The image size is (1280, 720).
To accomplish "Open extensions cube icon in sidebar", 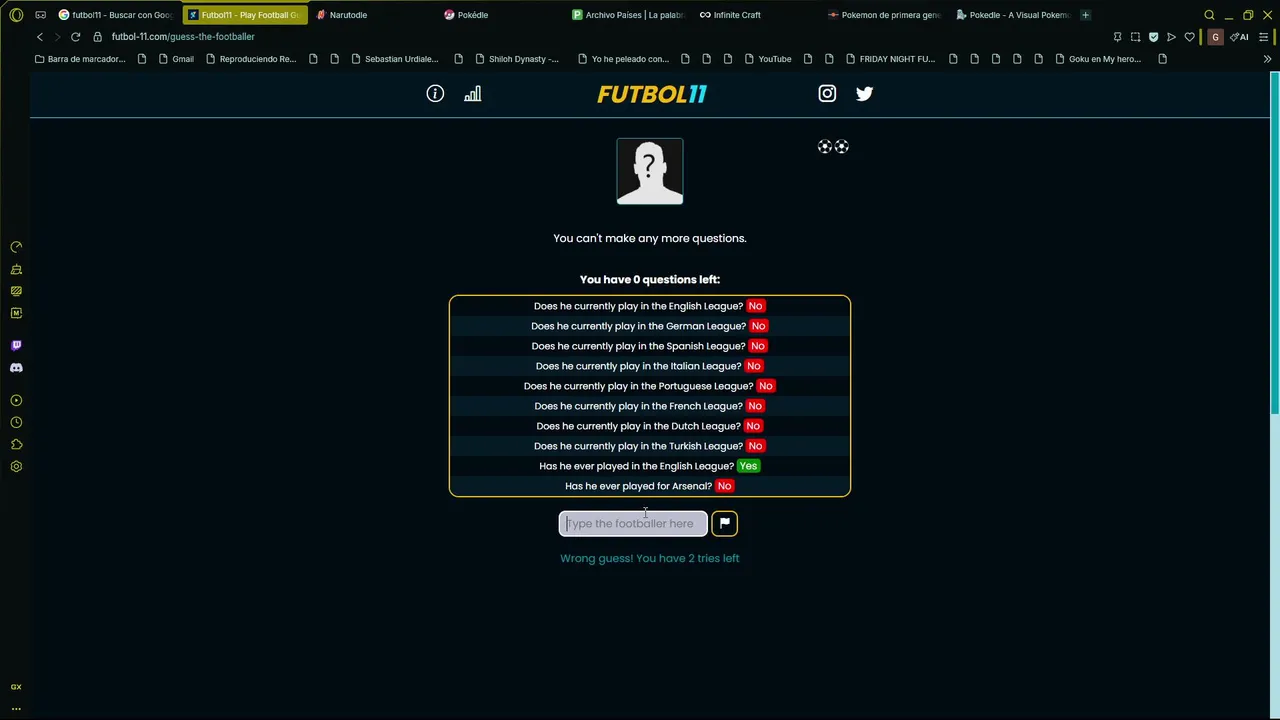I will click(x=16, y=444).
